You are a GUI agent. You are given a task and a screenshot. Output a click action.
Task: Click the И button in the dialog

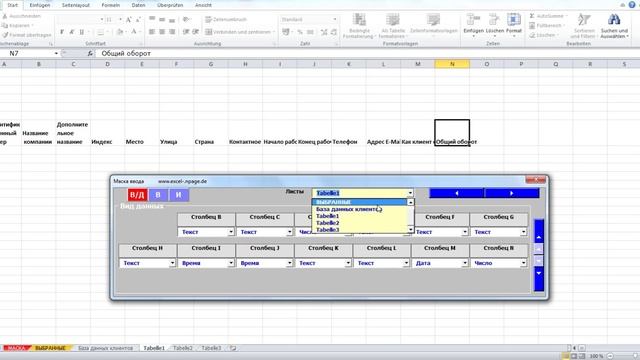click(178, 195)
